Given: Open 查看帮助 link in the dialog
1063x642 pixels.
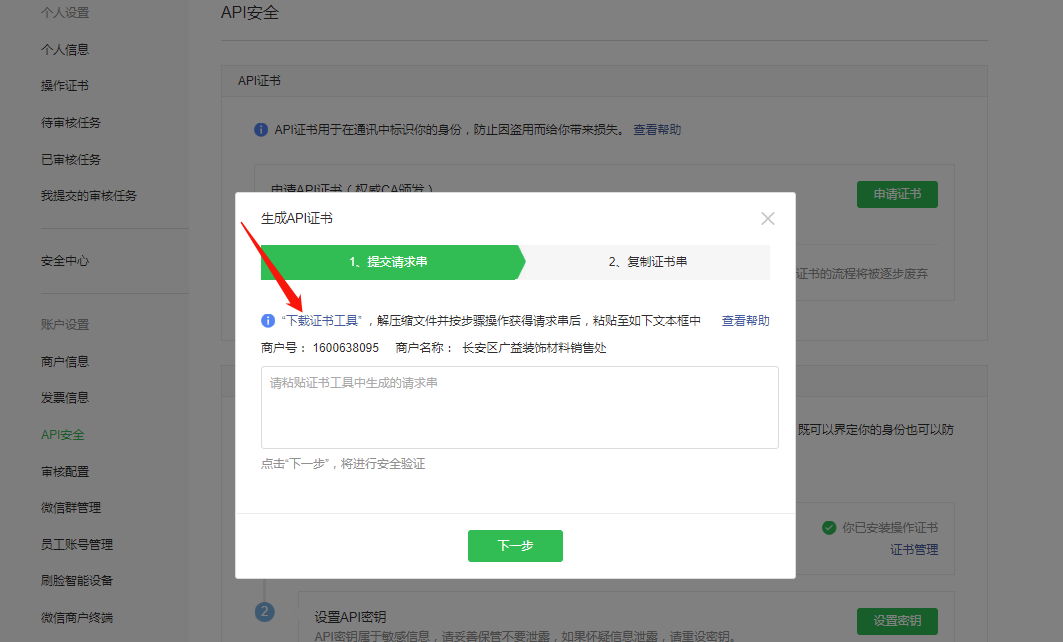Looking at the screenshot, I should (745, 321).
